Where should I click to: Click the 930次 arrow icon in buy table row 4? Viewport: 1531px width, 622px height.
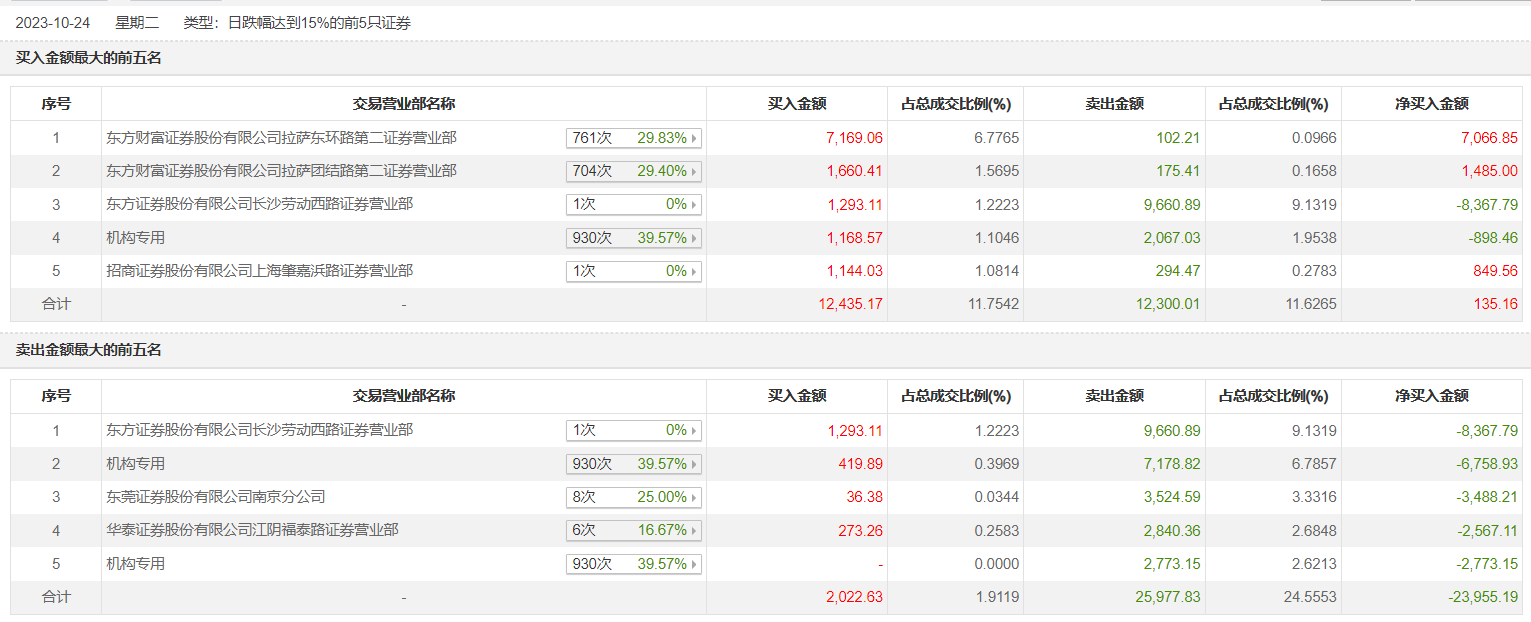coord(695,238)
